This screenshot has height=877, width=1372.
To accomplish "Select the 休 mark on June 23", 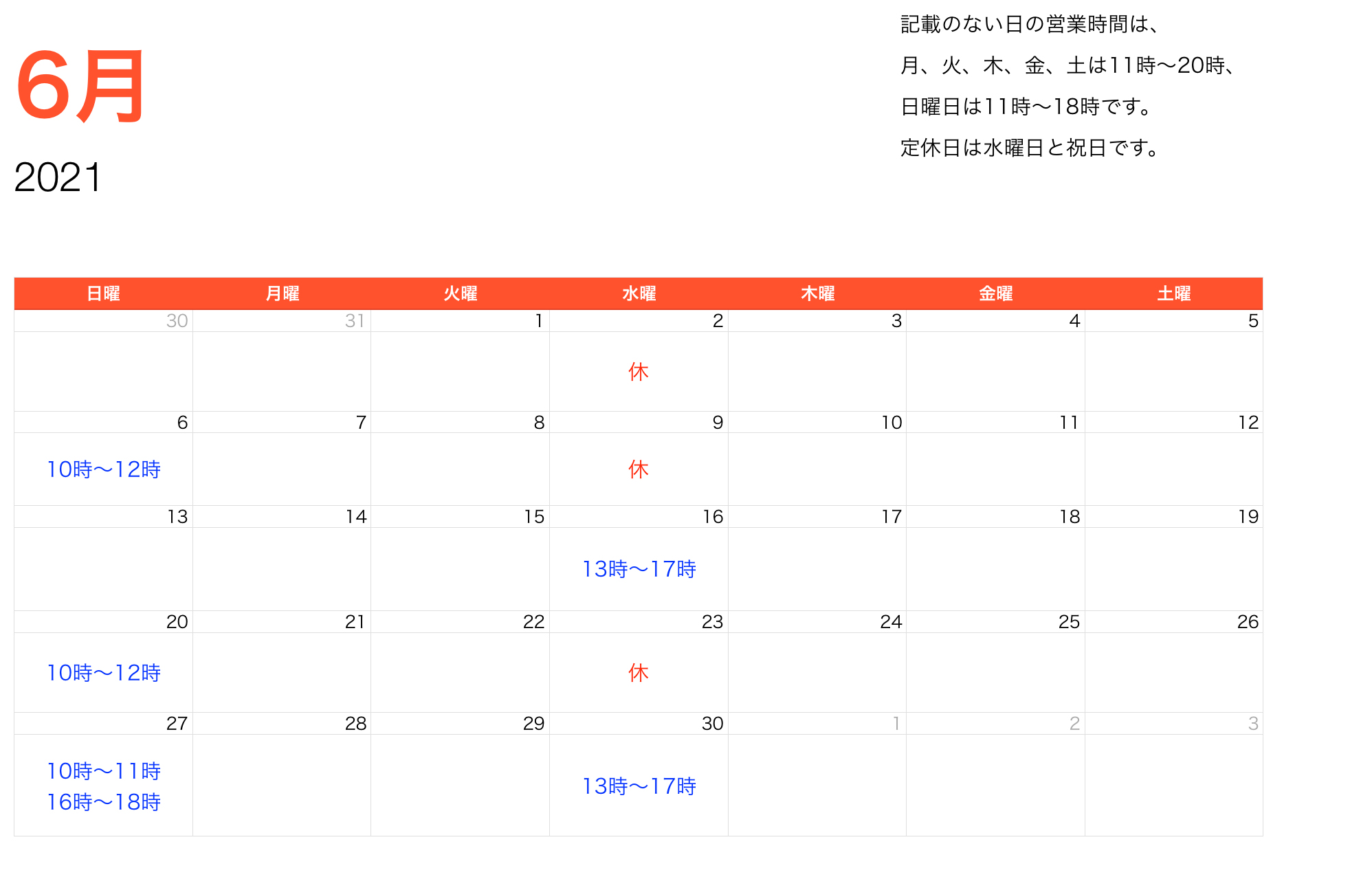I will (x=637, y=674).
